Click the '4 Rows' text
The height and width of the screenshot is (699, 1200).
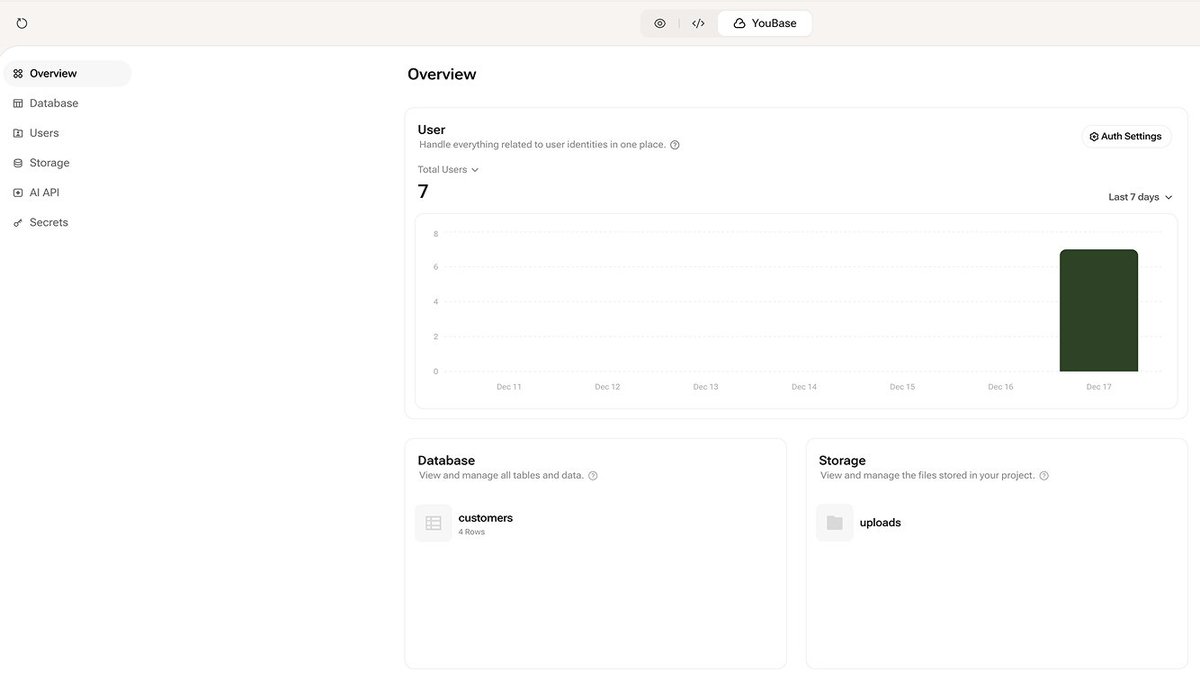tap(472, 532)
